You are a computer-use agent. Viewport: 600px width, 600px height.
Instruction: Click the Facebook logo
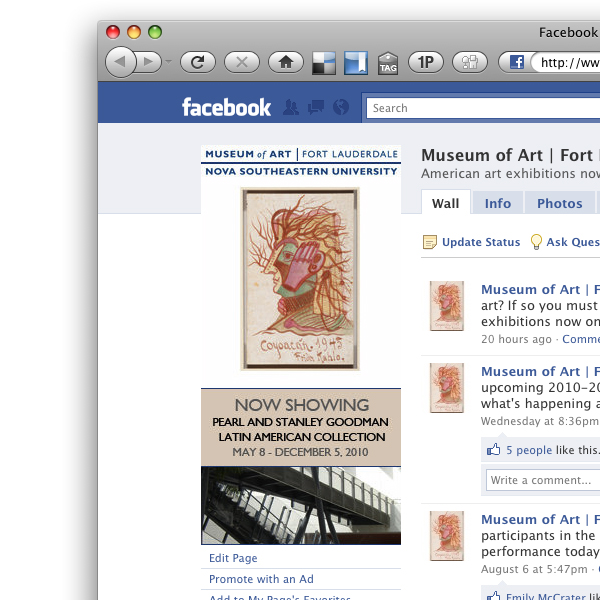[x=226, y=107]
